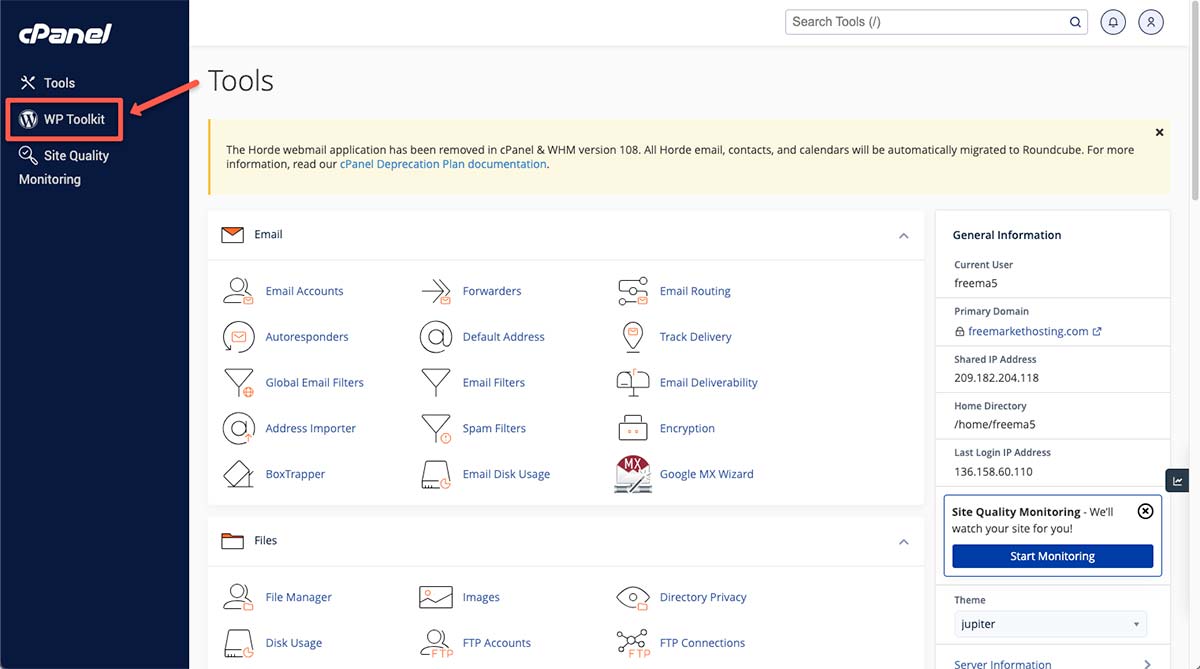
Task: Click the Google MX Wizard icon
Action: click(x=632, y=474)
